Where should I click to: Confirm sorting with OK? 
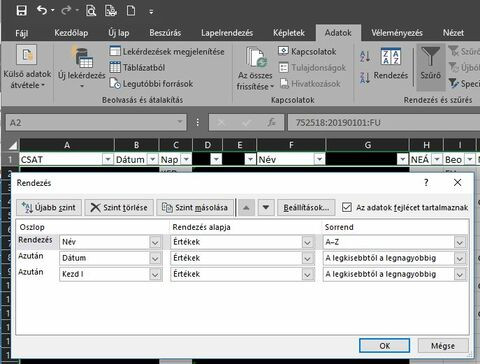tap(384, 345)
